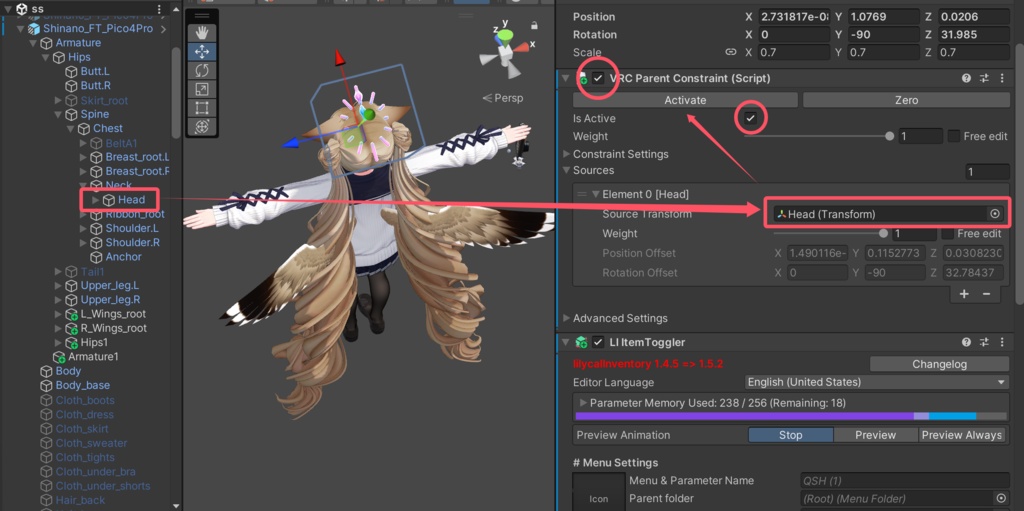The height and width of the screenshot is (511, 1024).
Task: Enable the VRC Parent Constraint component checkbox
Action: (x=598, y=78)
